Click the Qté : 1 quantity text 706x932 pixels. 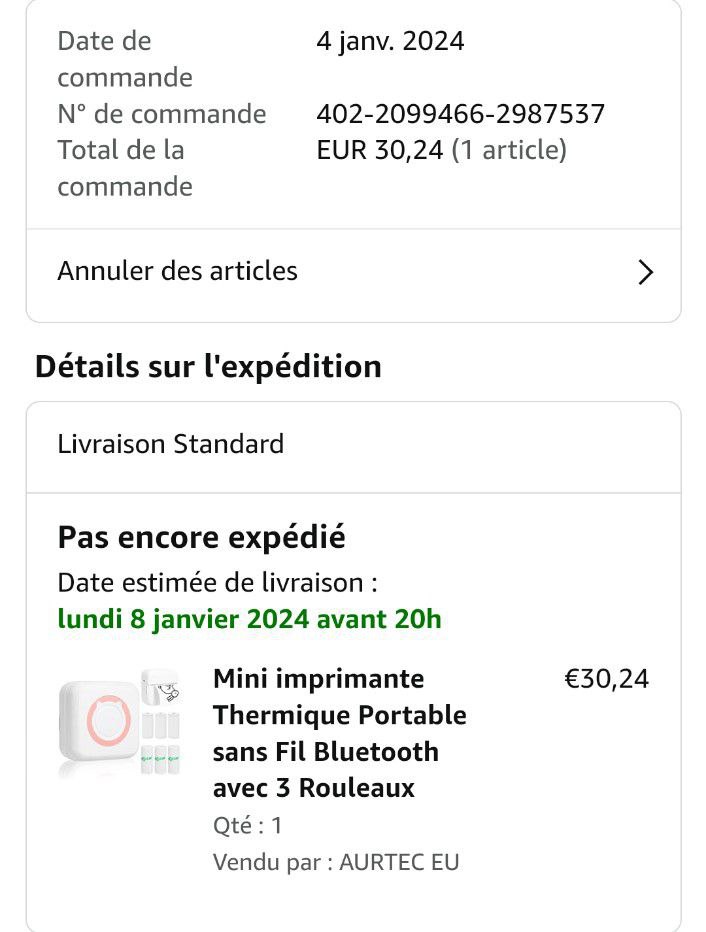[247, 826]
